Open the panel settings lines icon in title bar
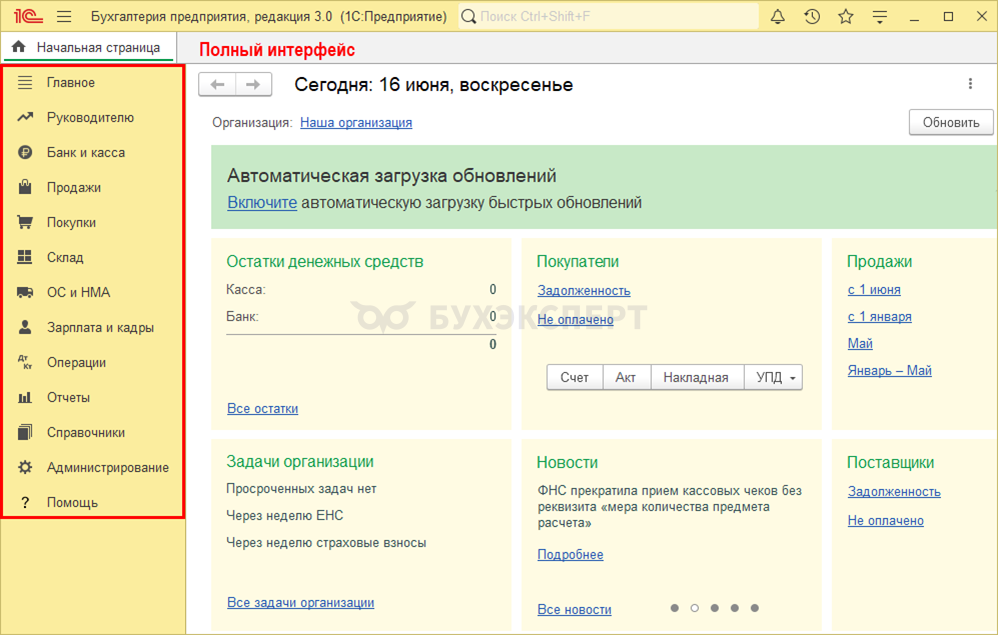Image resolution: width=998 pixels, height=635 pixels. [x=880, y=17]
